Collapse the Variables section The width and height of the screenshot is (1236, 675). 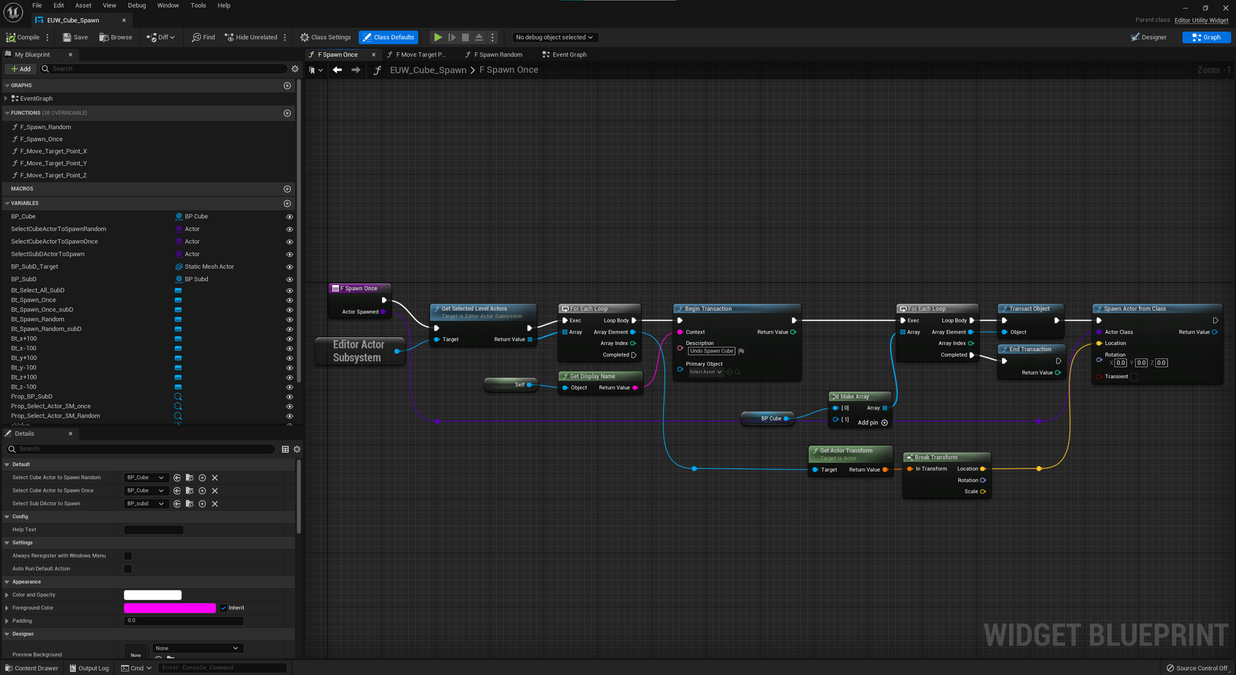7,203
